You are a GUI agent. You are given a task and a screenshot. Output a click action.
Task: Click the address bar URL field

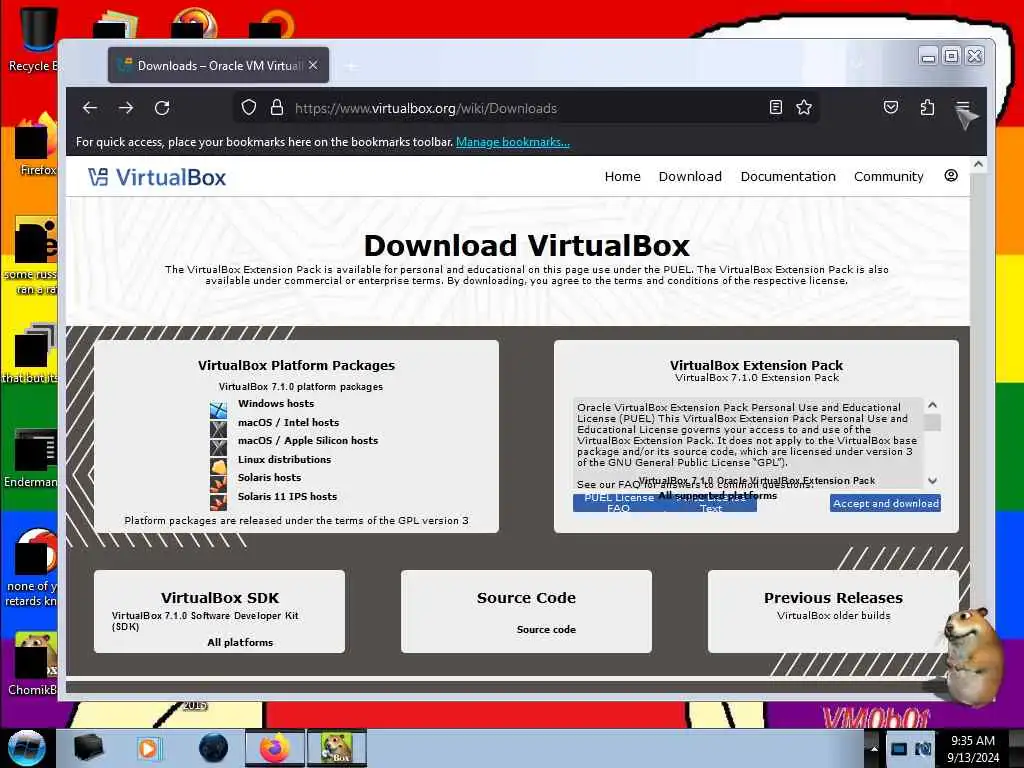[x=526, y=108]
